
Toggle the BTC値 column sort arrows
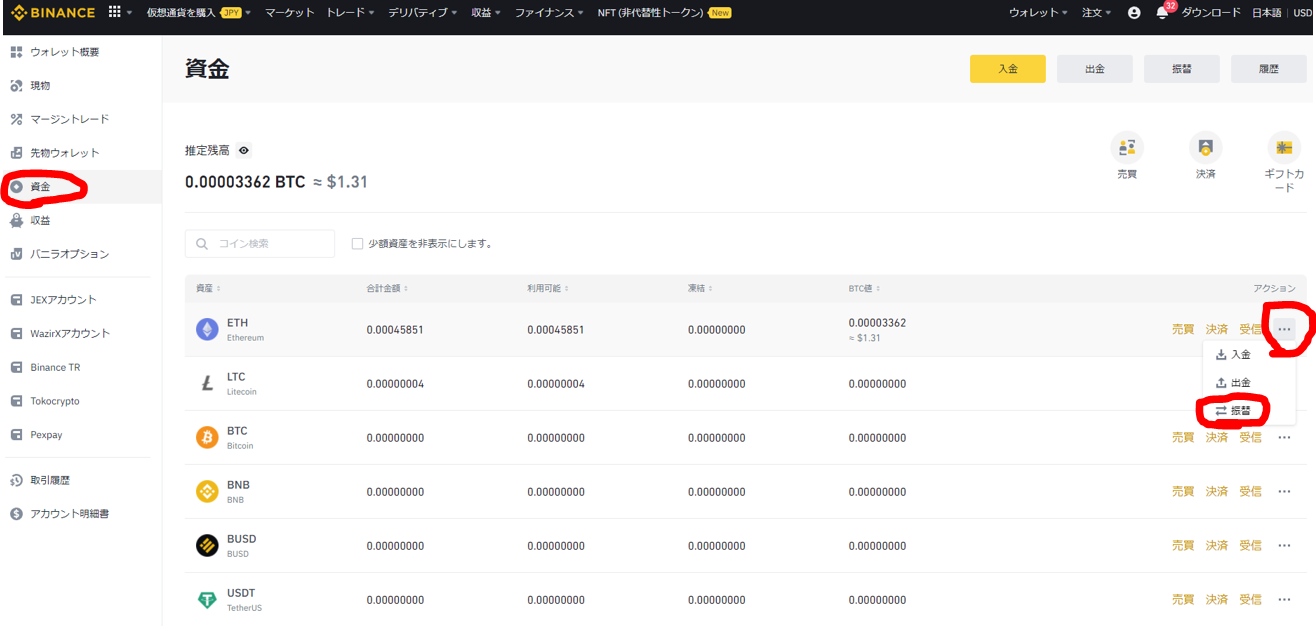point(880,287)
